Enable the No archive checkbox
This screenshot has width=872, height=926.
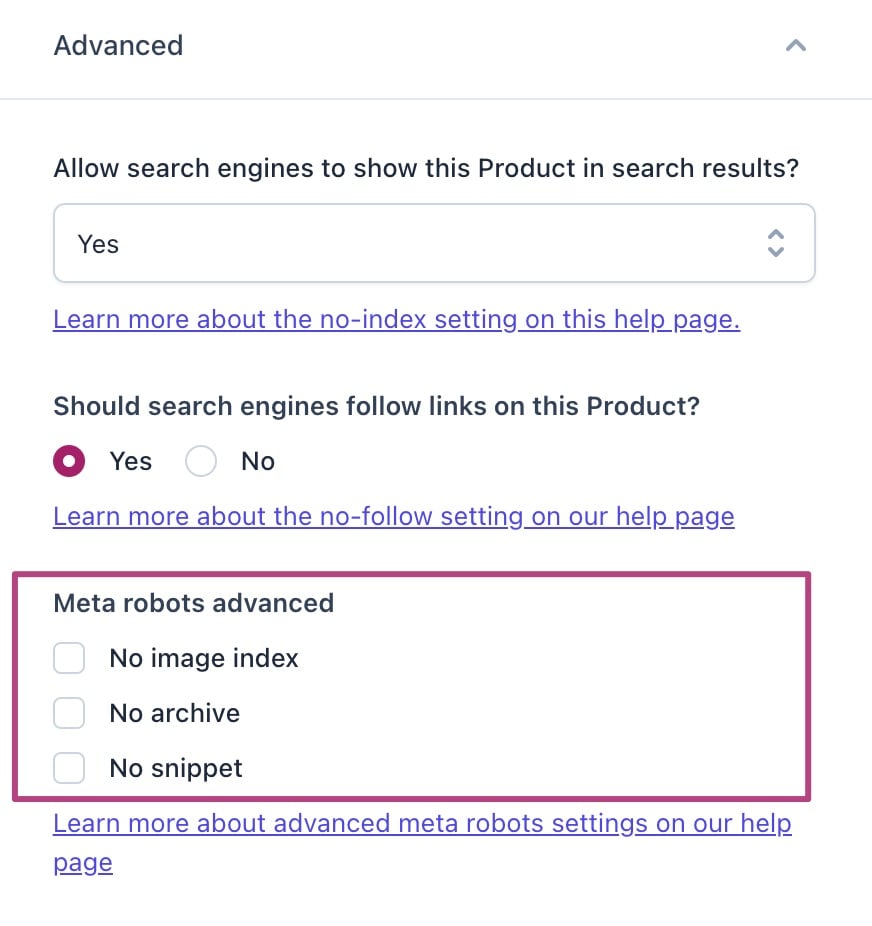click(x=69, y=713)
